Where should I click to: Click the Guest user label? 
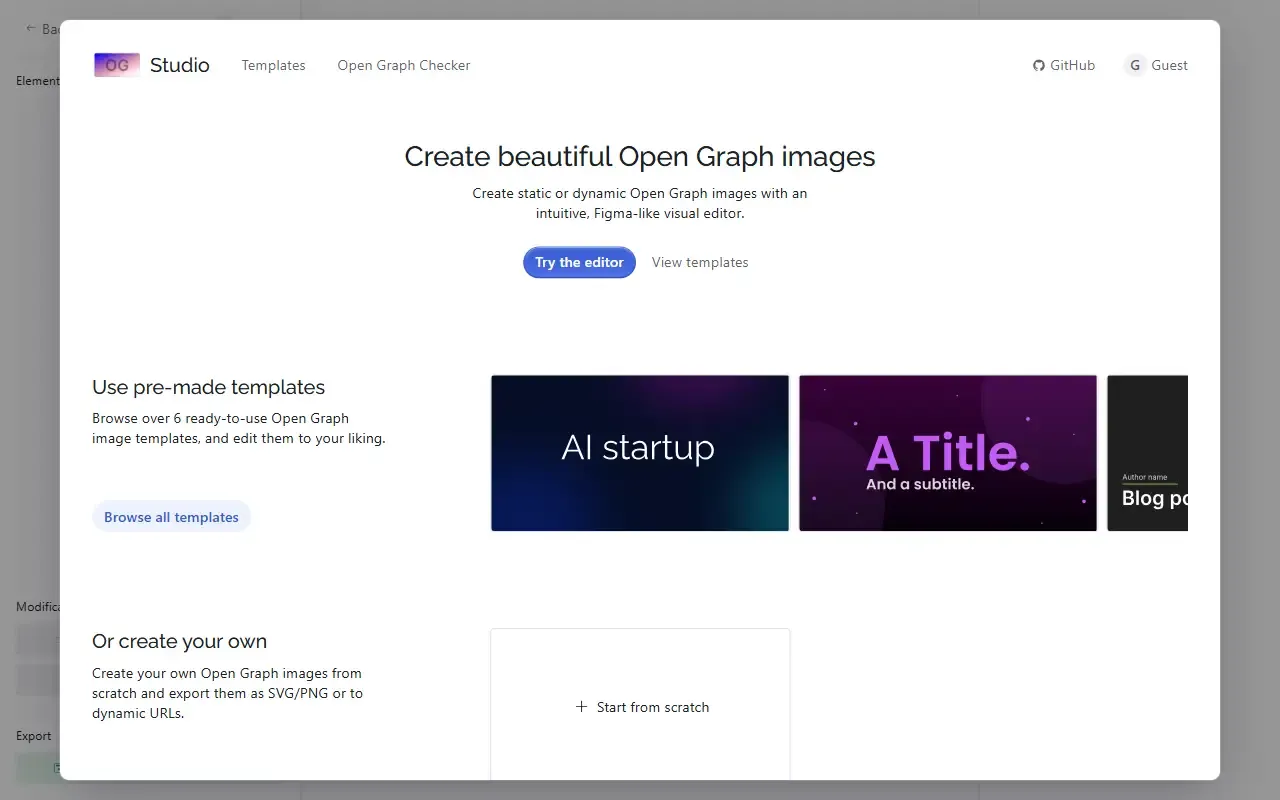(x=1169, y=65)
